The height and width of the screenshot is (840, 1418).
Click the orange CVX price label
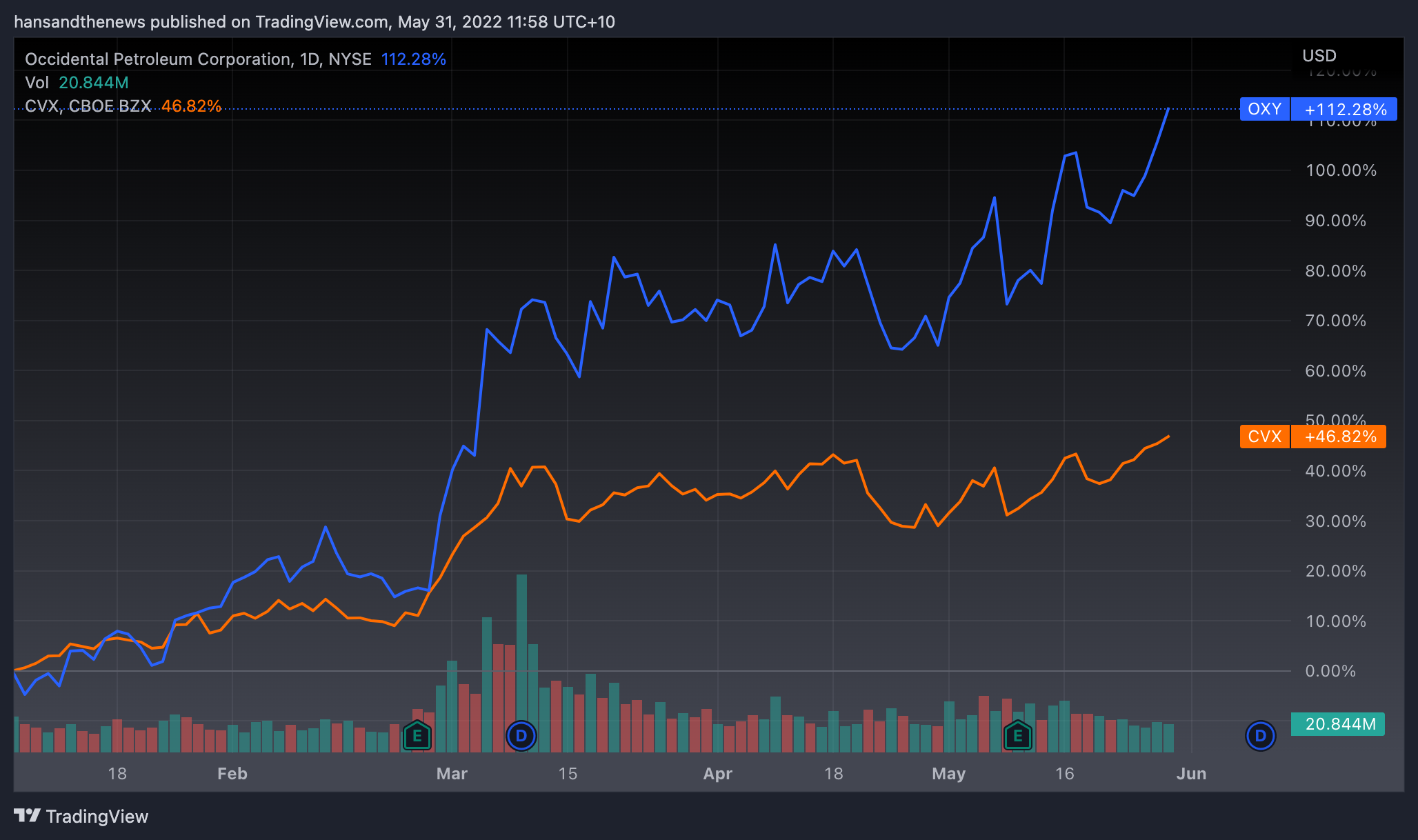point(1264,437)
